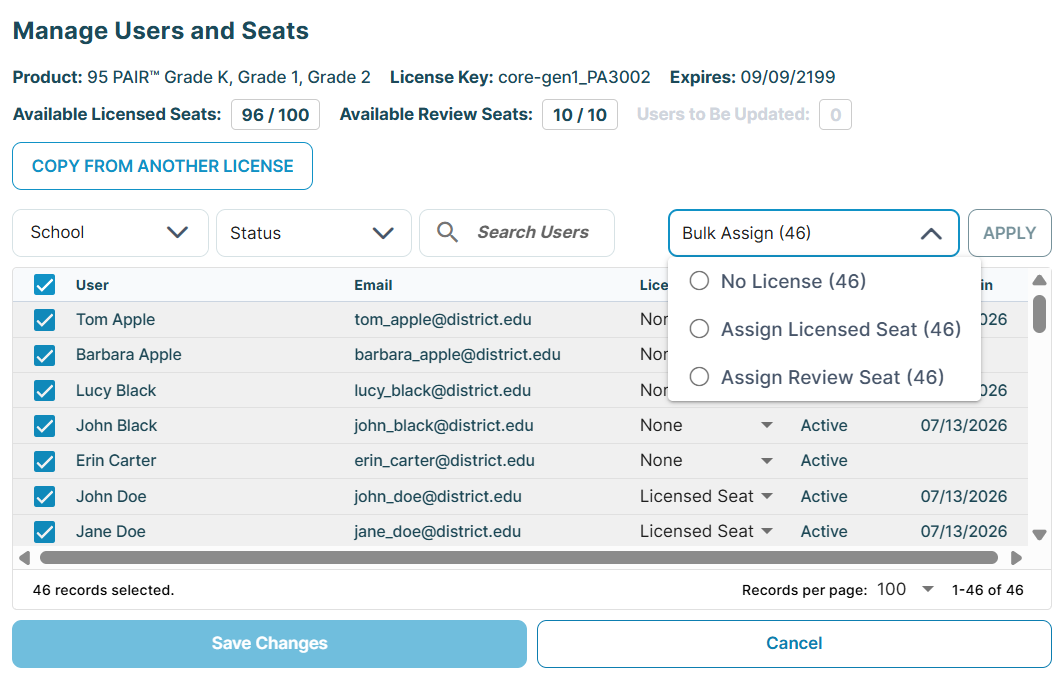Screen dimensions: 1064x683
Task: Click the Search Users input field
Action: coord(517,233)
